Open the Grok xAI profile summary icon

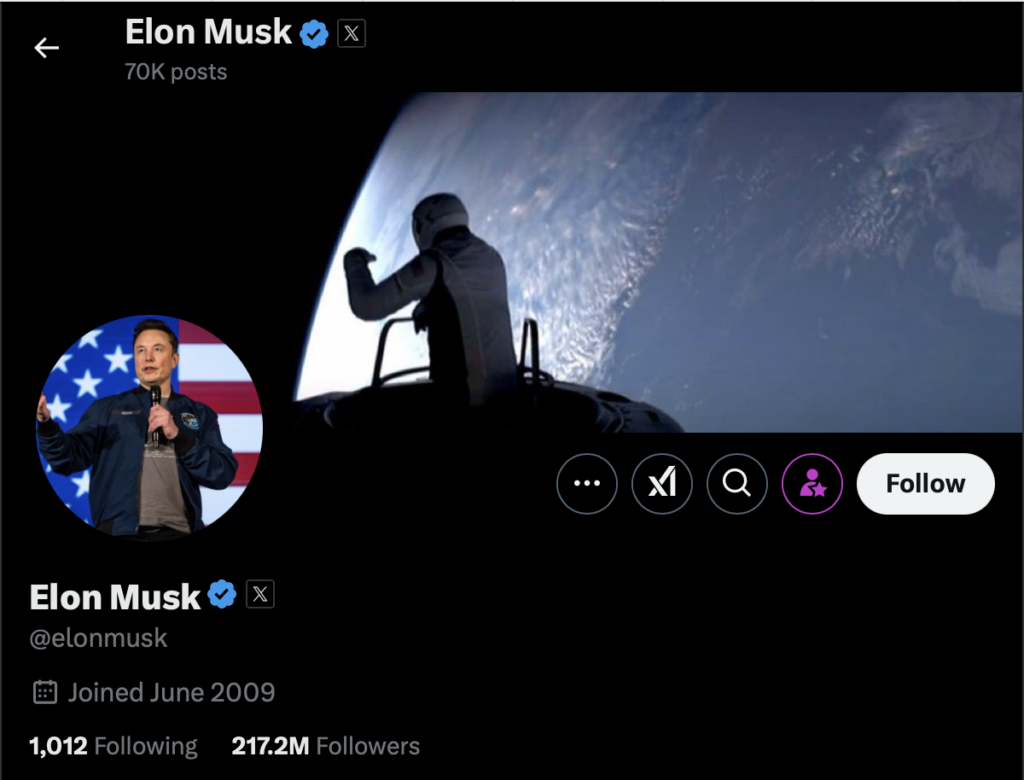(662, 483)
